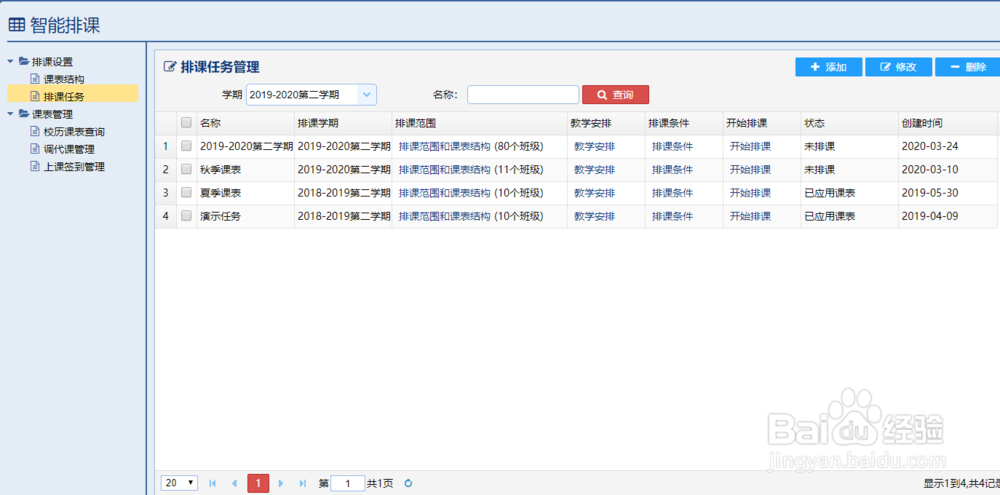The height and width of the screenshot is (495, 1000).
Task: Click the document icon beside 调代课管理
Action: (36, 149)
